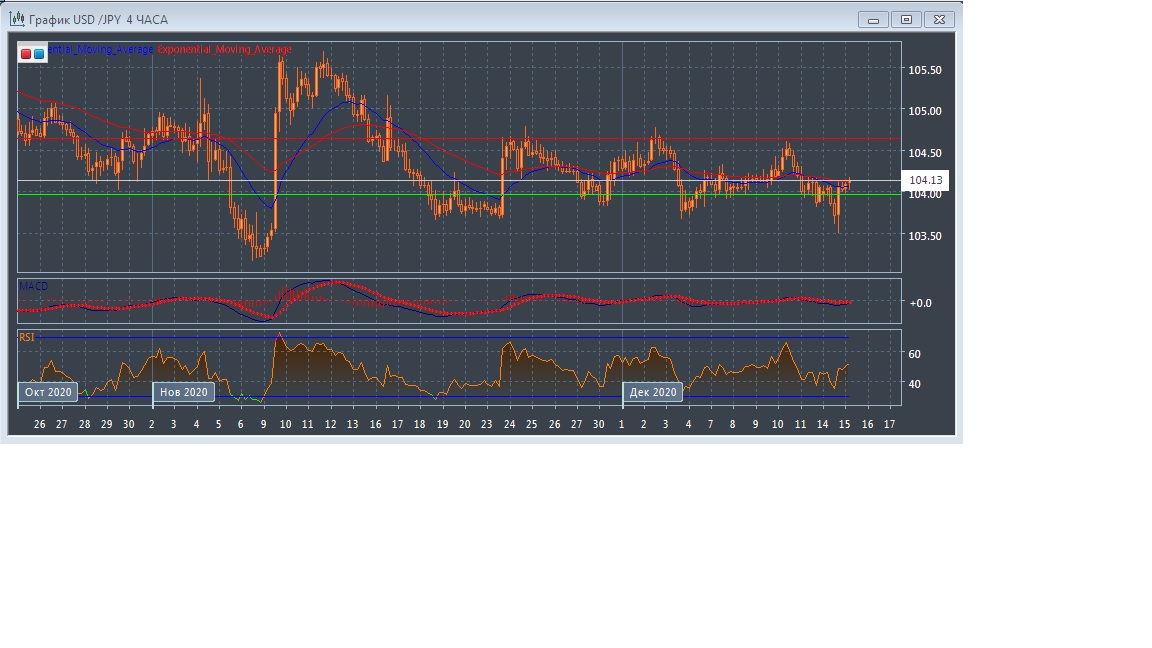The image size is (1152, 648).
Task: Click the red indicator icon in the legend
Action: [x=26, y=53]
